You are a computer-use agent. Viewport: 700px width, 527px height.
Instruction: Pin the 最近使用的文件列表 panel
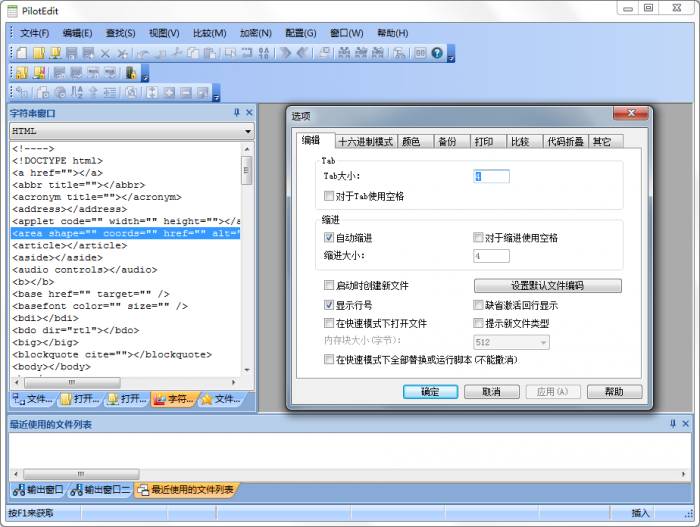(x=673, y=423)
